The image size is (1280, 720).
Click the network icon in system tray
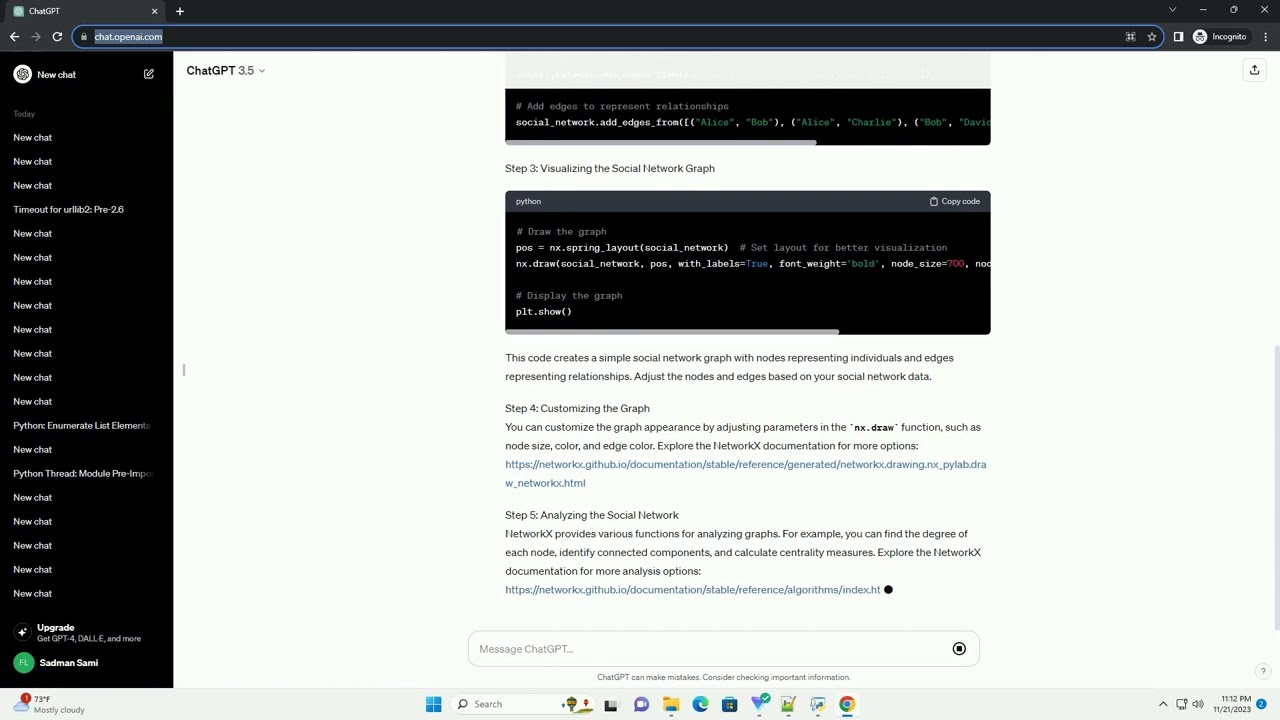point(1181,704)
